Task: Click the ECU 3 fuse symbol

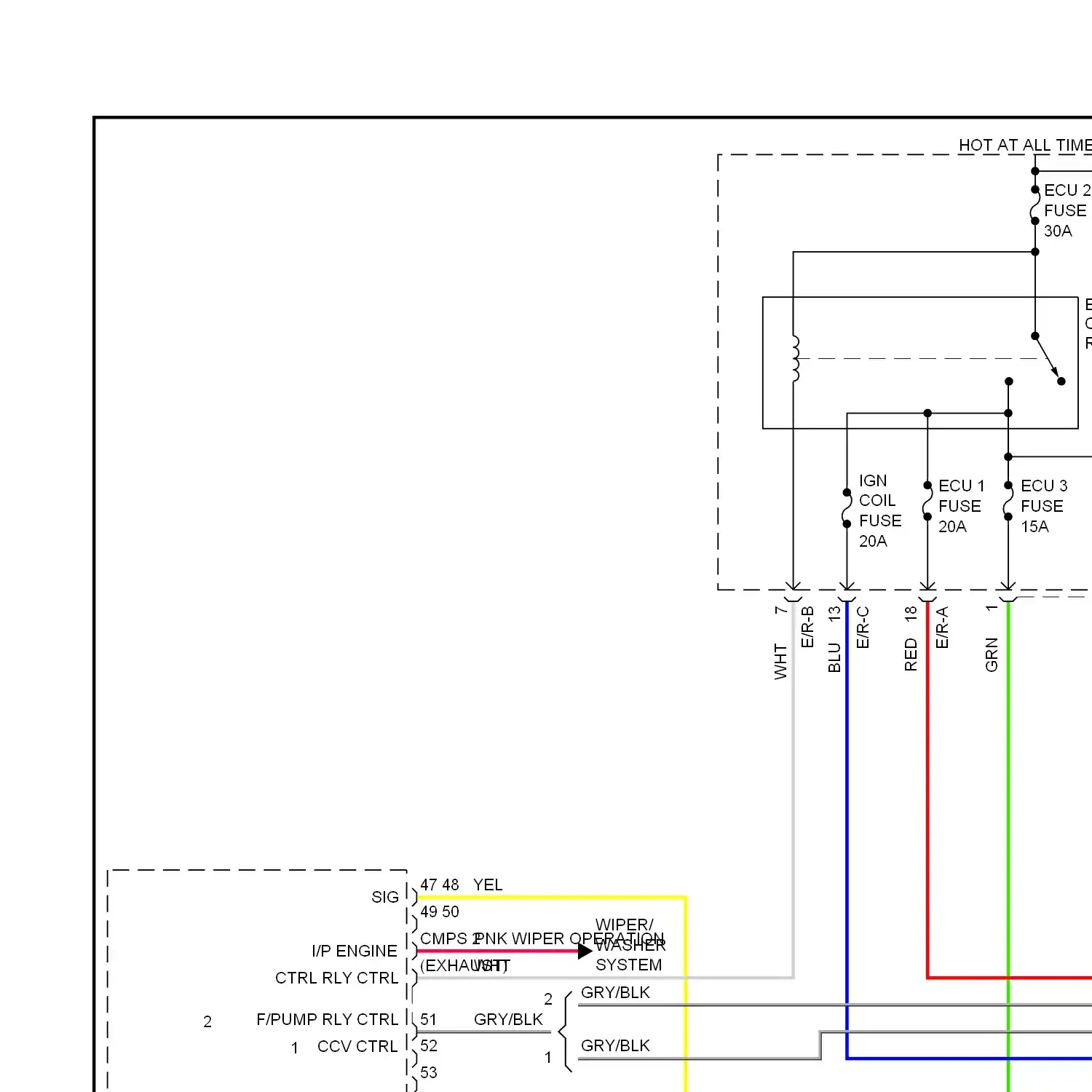Action: (1008, 501)
